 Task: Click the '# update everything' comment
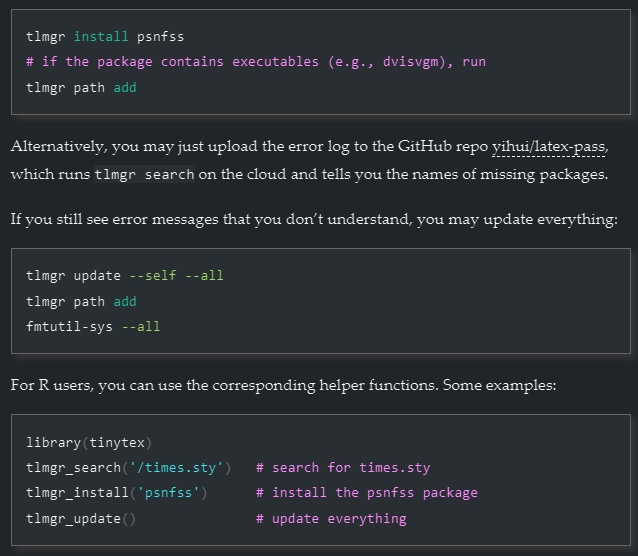[x=331, y=519]
